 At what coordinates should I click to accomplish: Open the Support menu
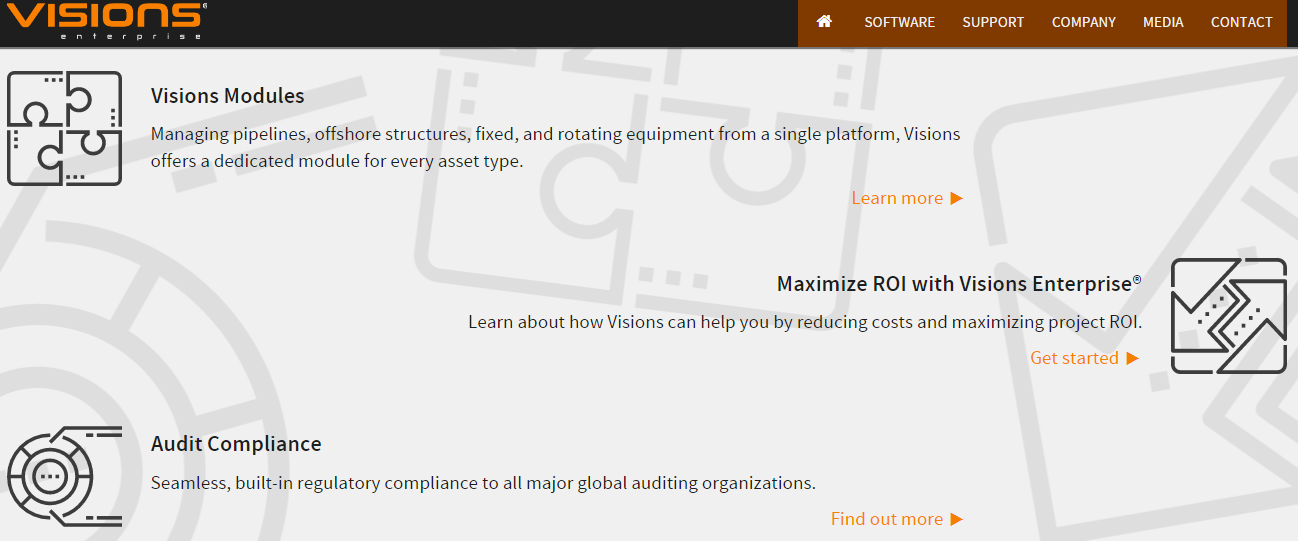(x=993, y=22)
